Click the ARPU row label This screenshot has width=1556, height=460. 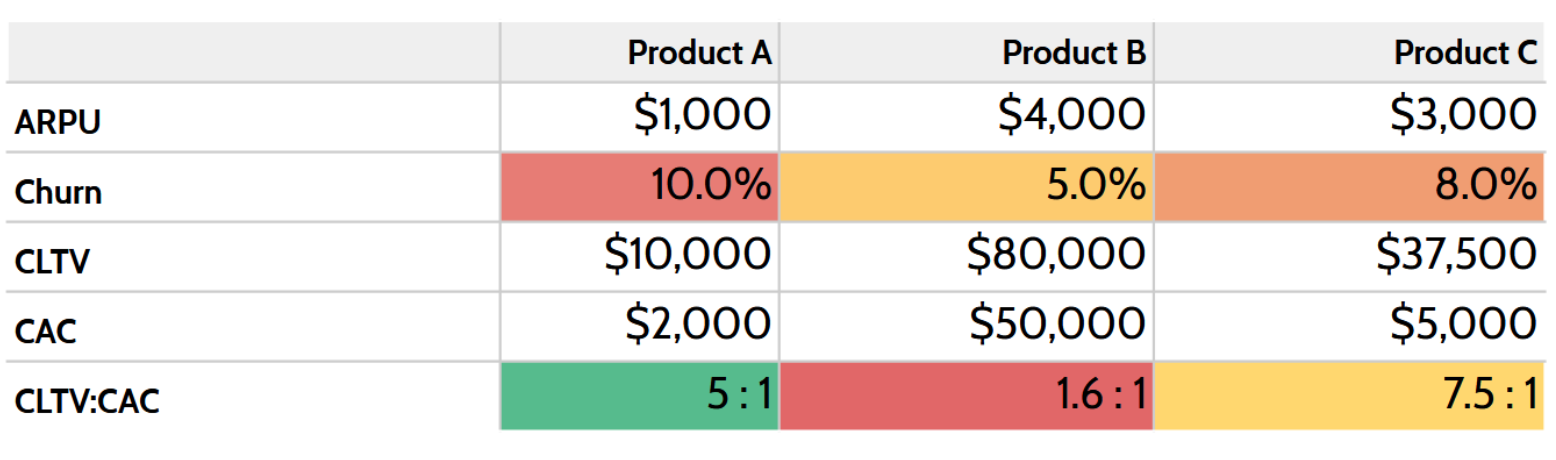tap(58, 123)
